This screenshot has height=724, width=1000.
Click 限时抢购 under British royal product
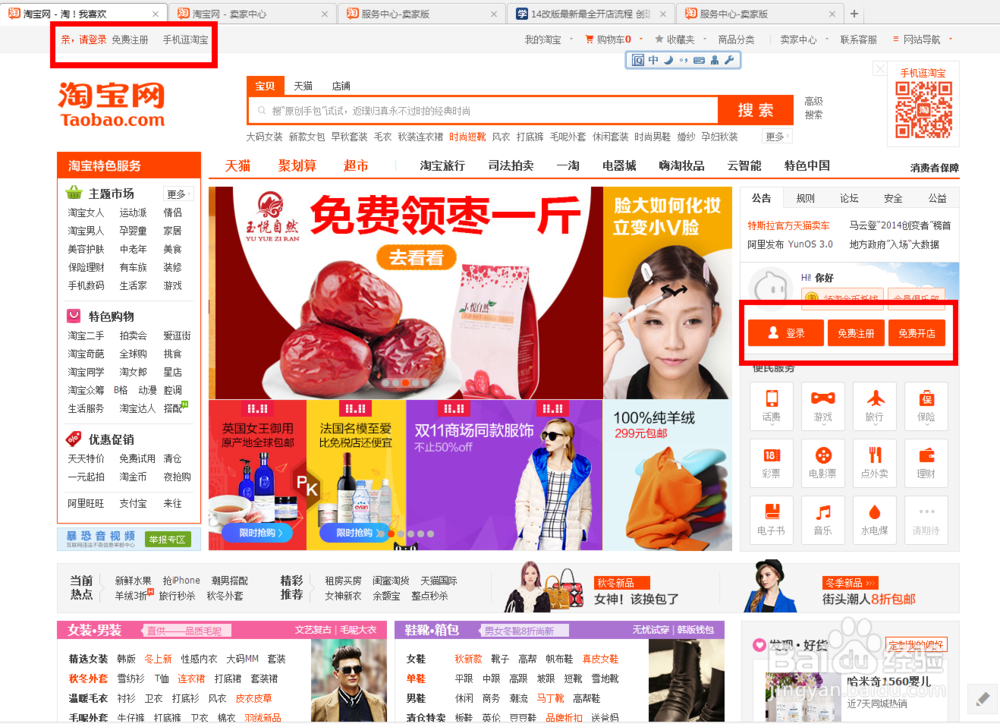[257, 532]
